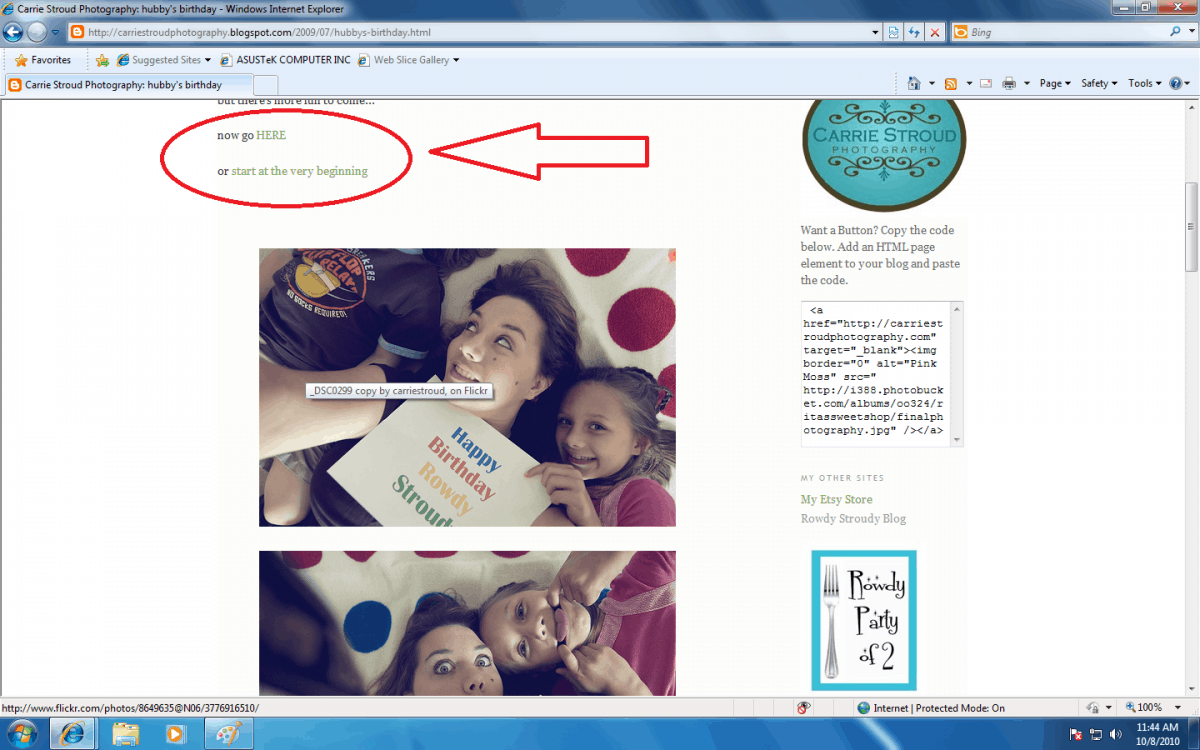Viewport: 1200px width, 750px height.
Task: Click the Action Center flag tray icon
Action: (x=1078, y=734)
